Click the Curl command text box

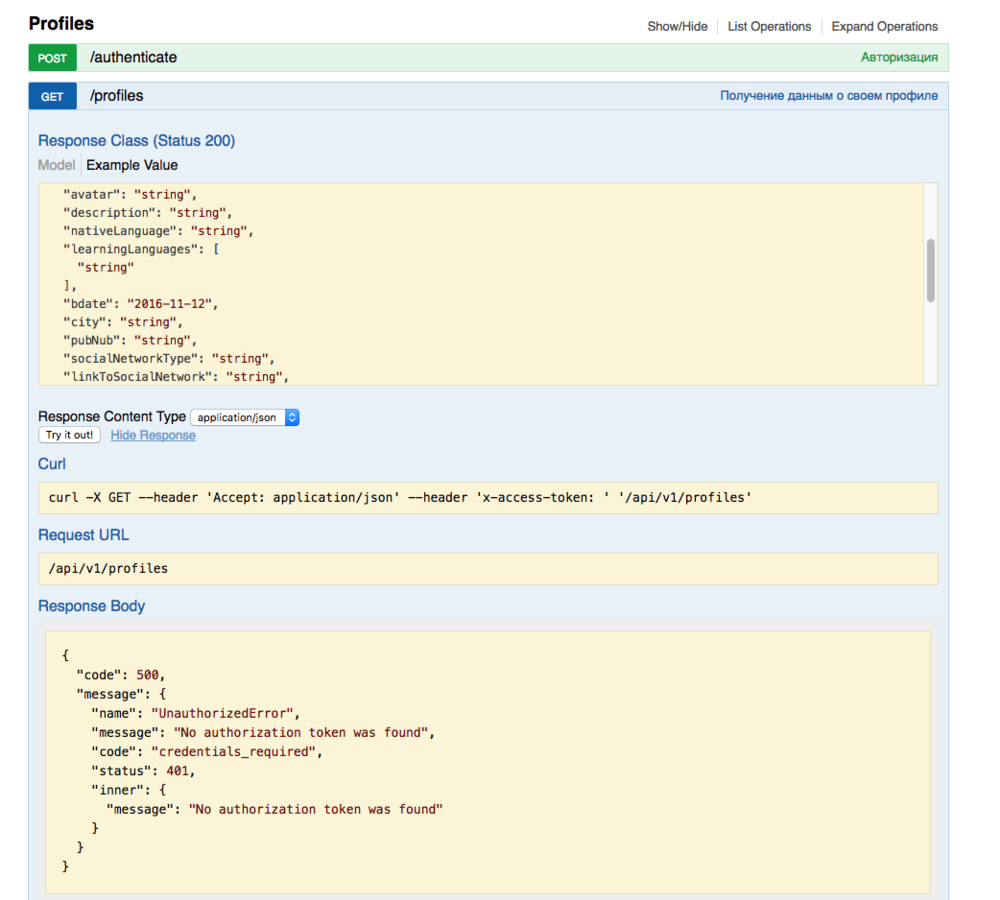tap(488, 498)
